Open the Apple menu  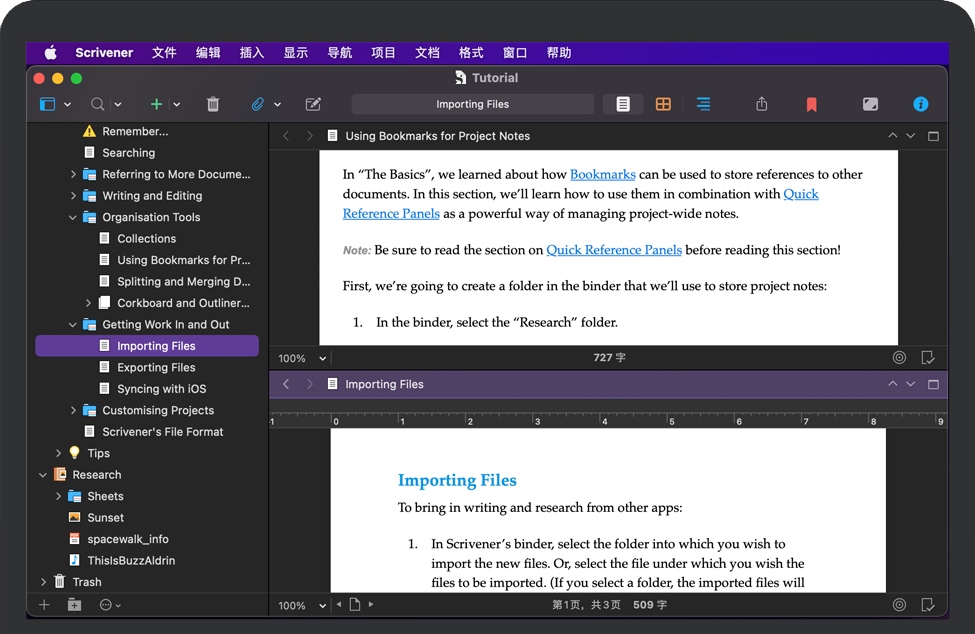pos(51,53)
